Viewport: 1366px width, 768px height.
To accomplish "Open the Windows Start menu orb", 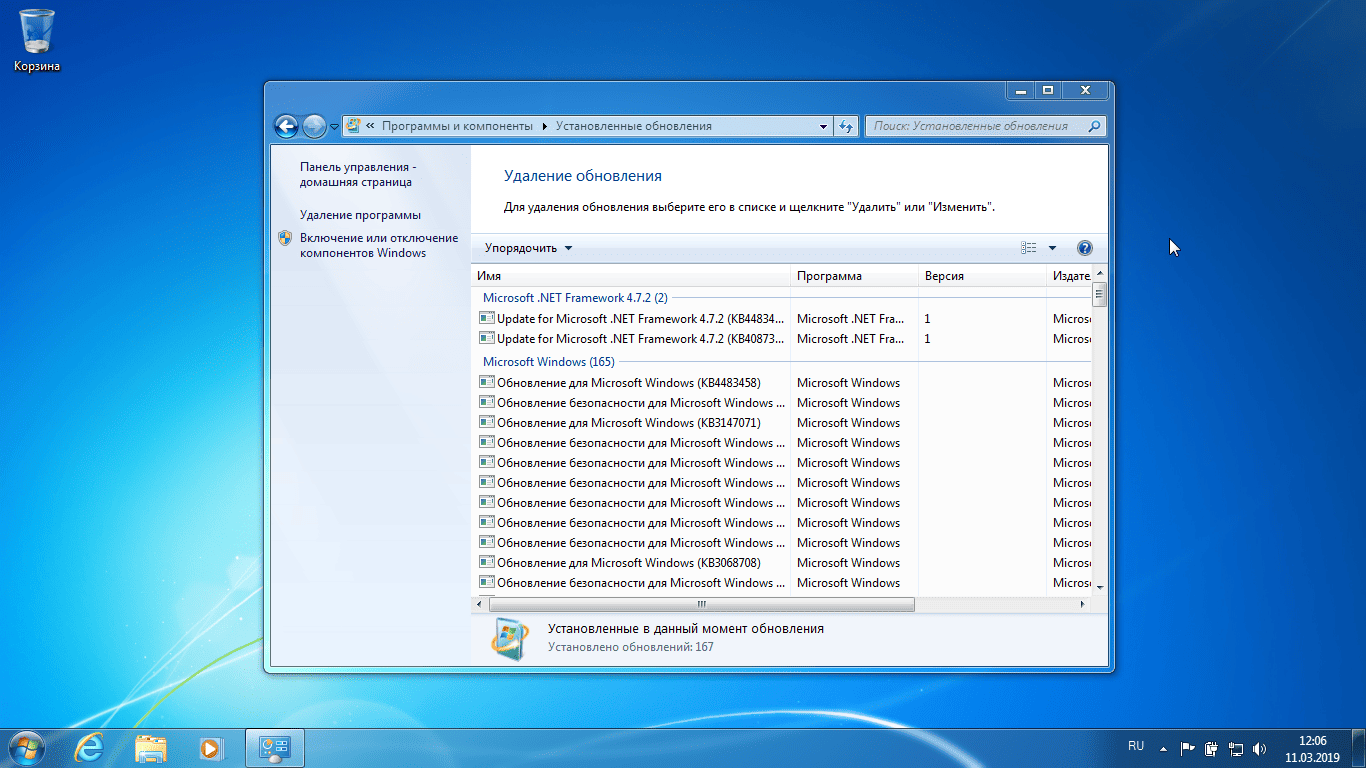I will [x=25, y=747].
